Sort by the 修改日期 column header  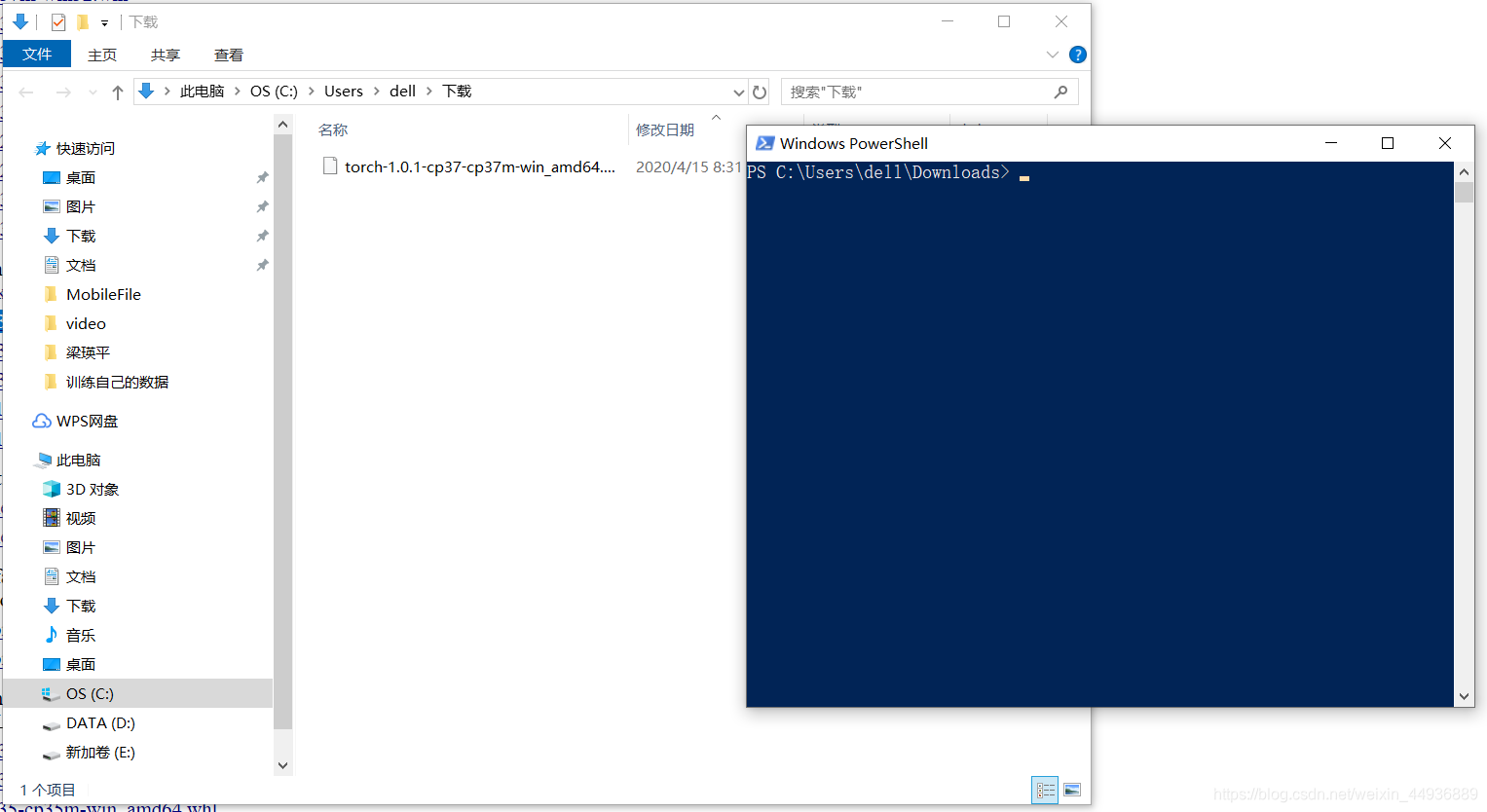(x=665, y=129)
